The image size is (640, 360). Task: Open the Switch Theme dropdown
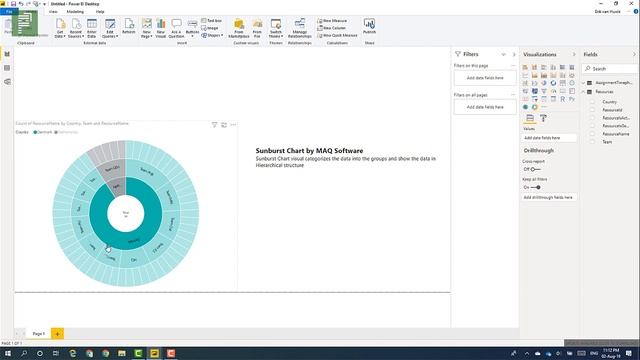pyautogui.click(x=276, y=28)
